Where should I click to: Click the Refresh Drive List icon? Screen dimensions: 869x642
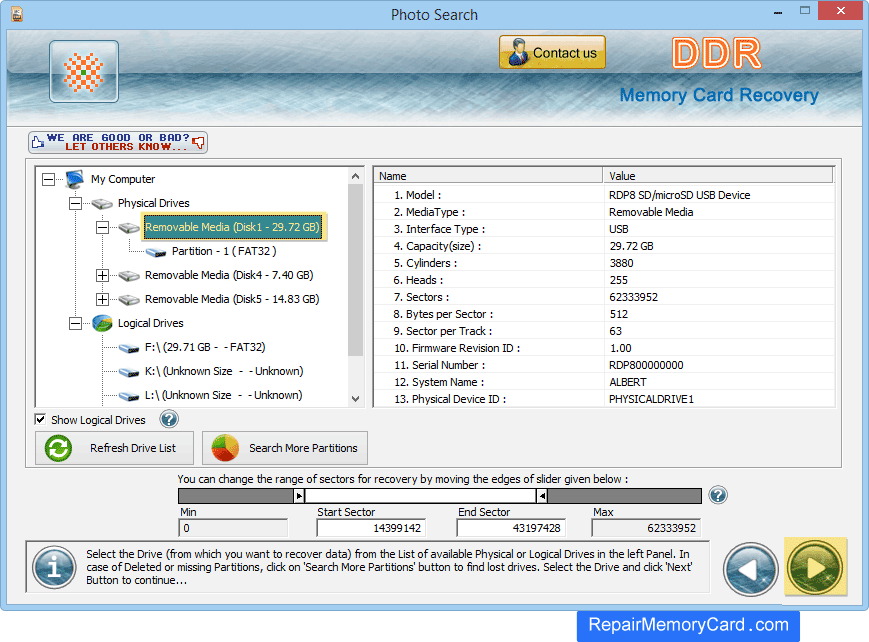click(58, 447)
